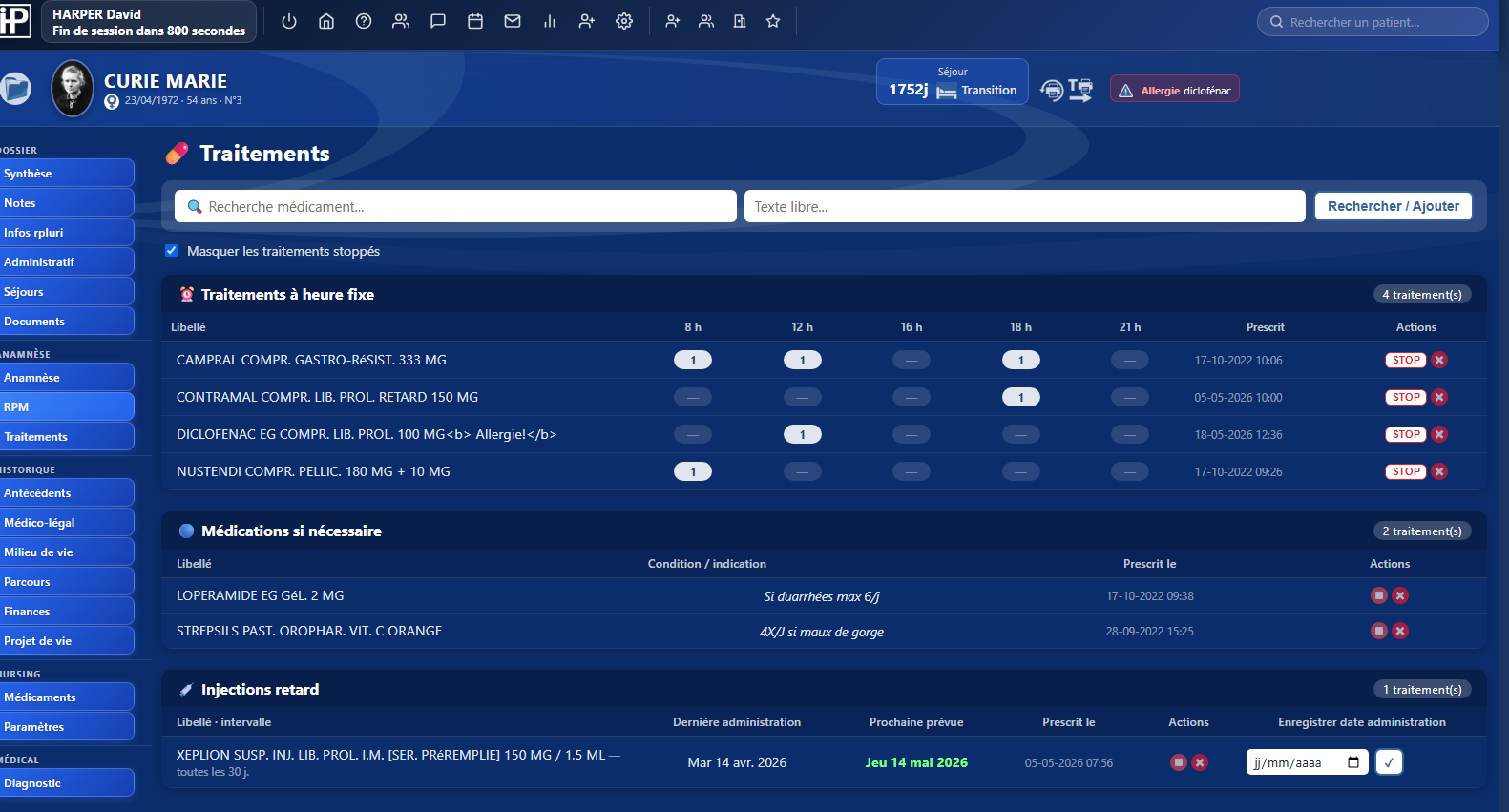The width and height of the screenshot is (1509, 812).
Task: Click the Allergie diclofénac warning badge
Action: pos(1175,89)
